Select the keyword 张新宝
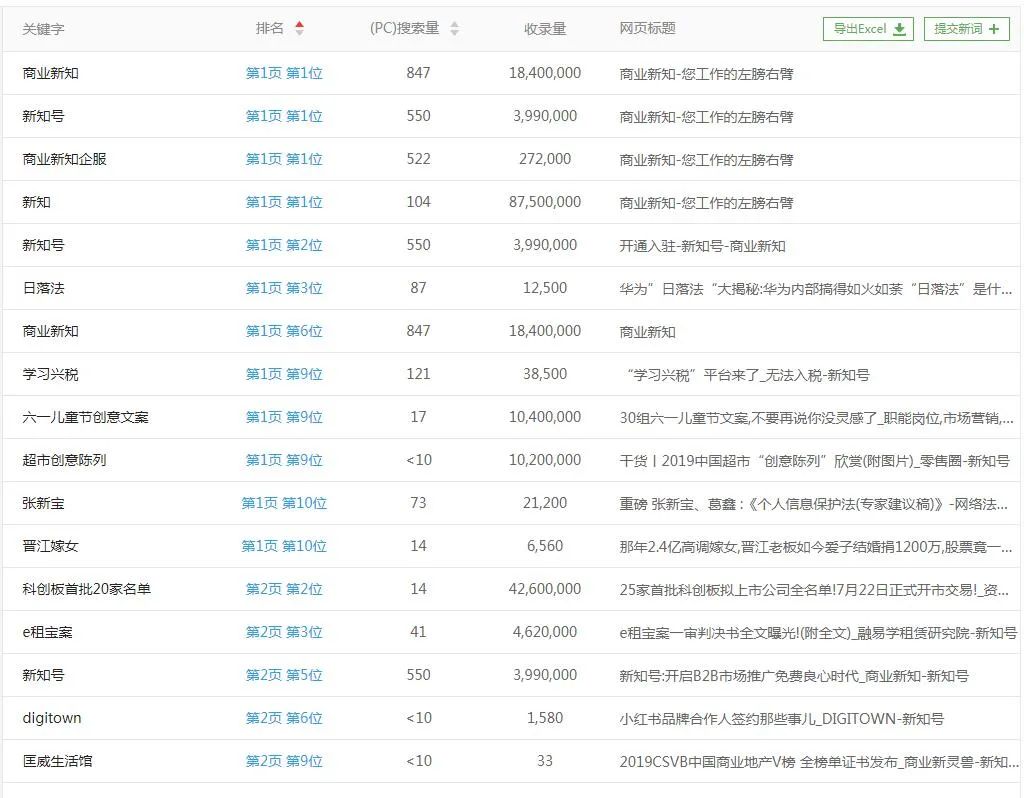 click(43, 503)
